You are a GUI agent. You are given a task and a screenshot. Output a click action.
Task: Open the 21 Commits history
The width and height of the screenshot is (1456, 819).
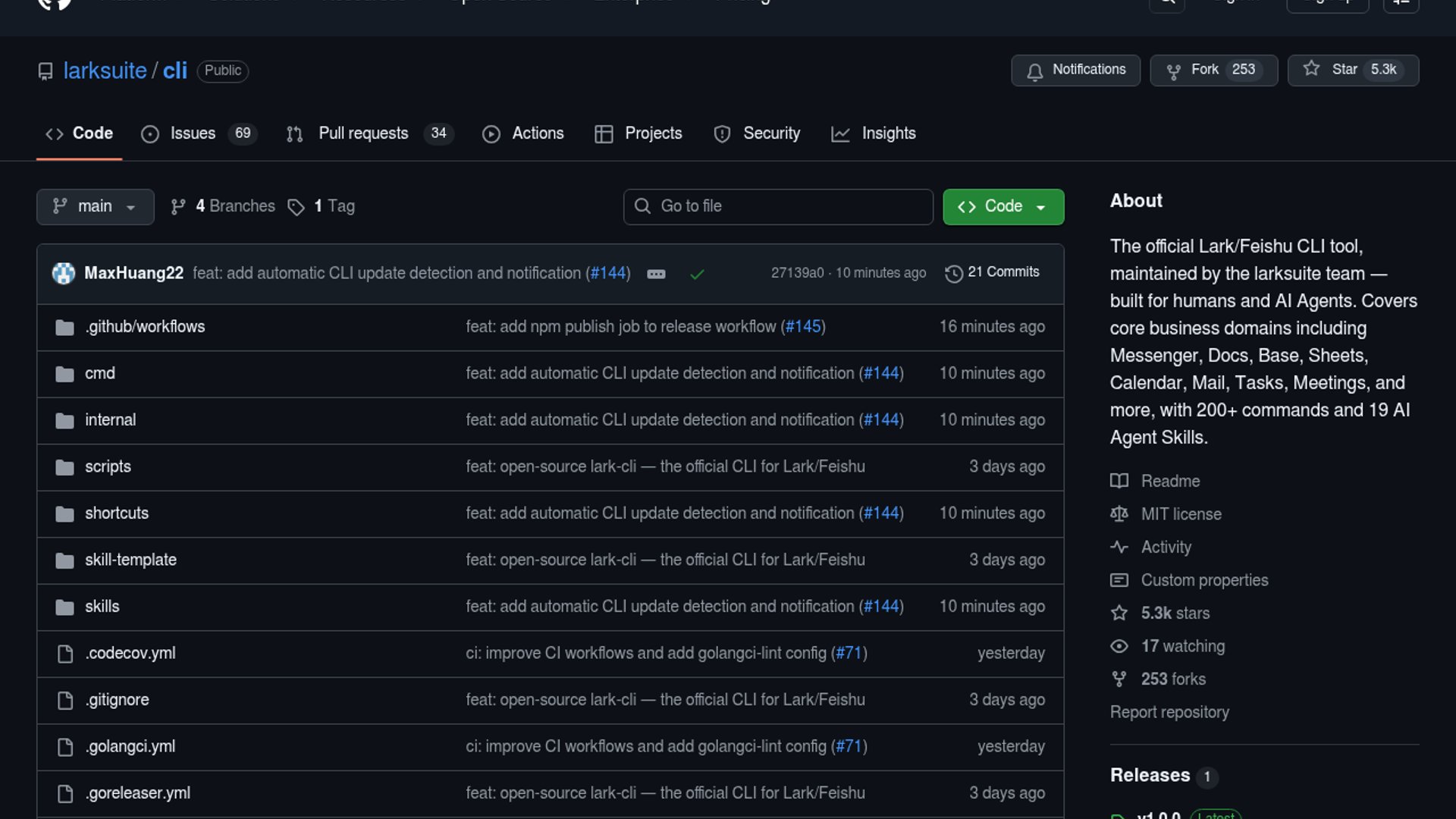pos(992,272)
